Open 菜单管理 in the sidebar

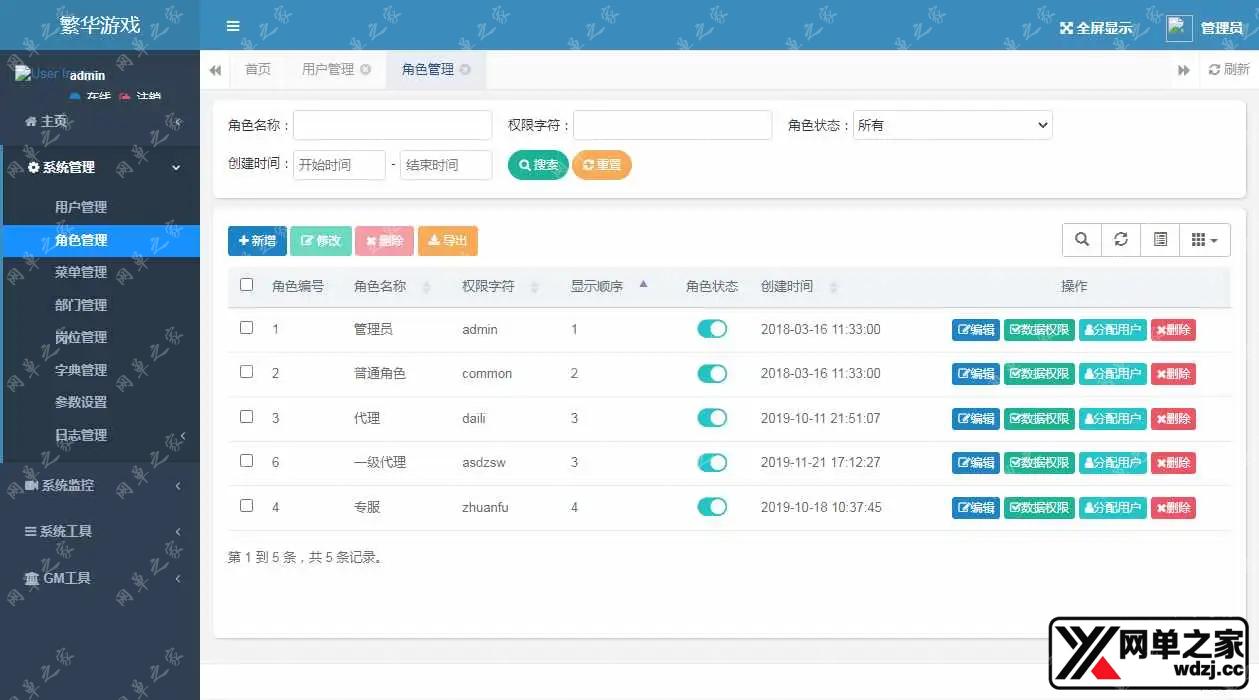tap(81, 272)
